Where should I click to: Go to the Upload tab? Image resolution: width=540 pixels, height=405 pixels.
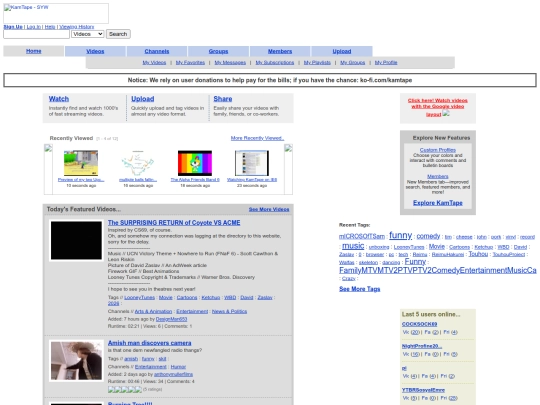point(342,51)
